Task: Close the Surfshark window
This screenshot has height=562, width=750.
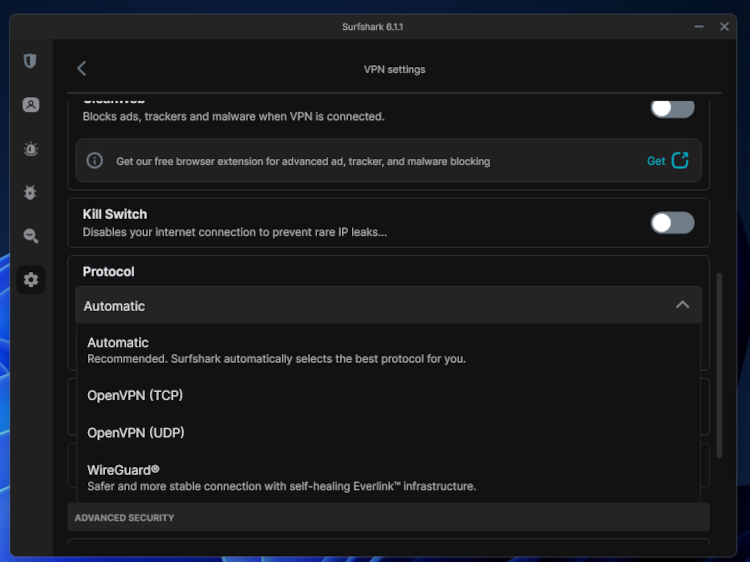Action: (724, 27)
